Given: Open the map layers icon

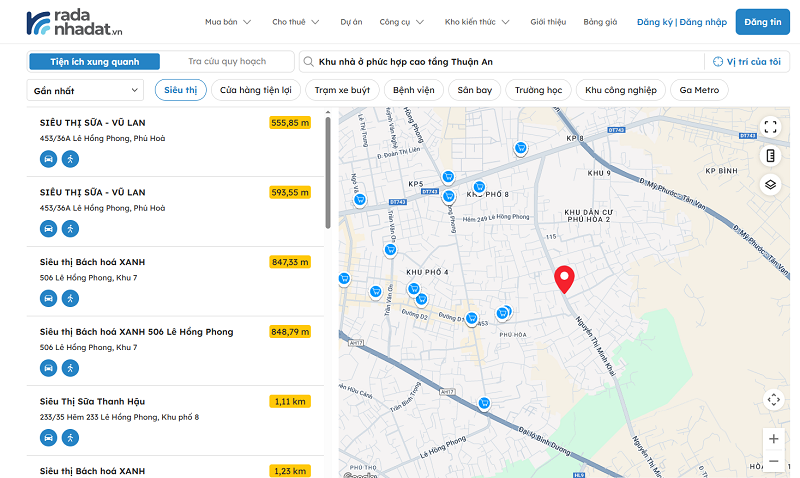Looking at the screenshot, I should coord(770,184).
